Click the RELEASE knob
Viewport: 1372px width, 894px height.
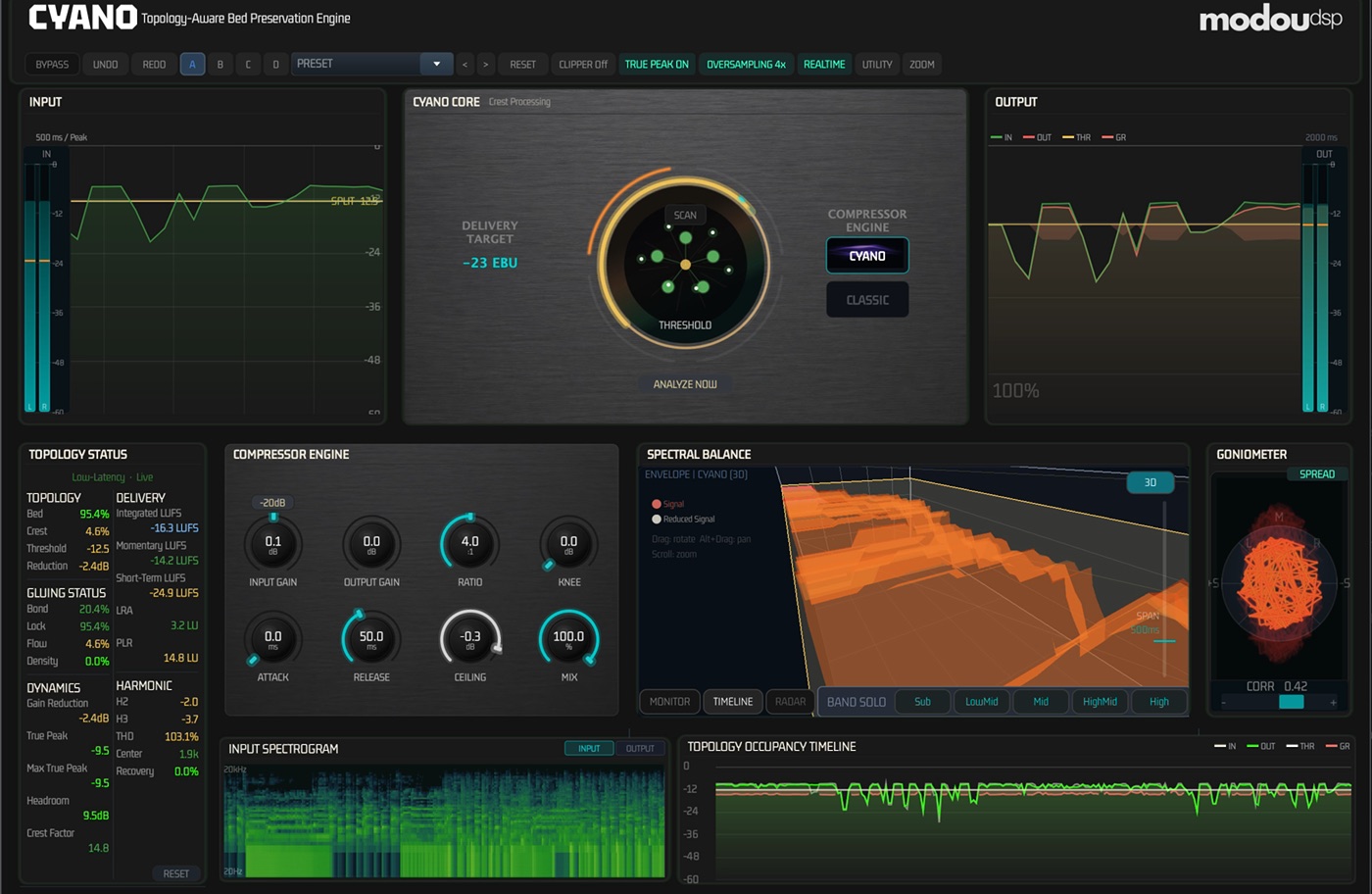tap(371, 639)
